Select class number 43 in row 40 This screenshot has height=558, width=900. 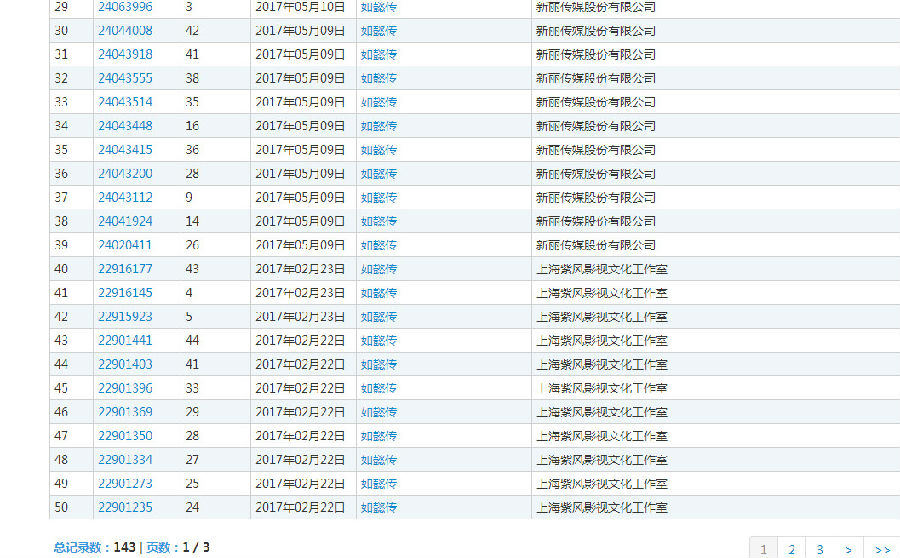(x=192, y=269)
